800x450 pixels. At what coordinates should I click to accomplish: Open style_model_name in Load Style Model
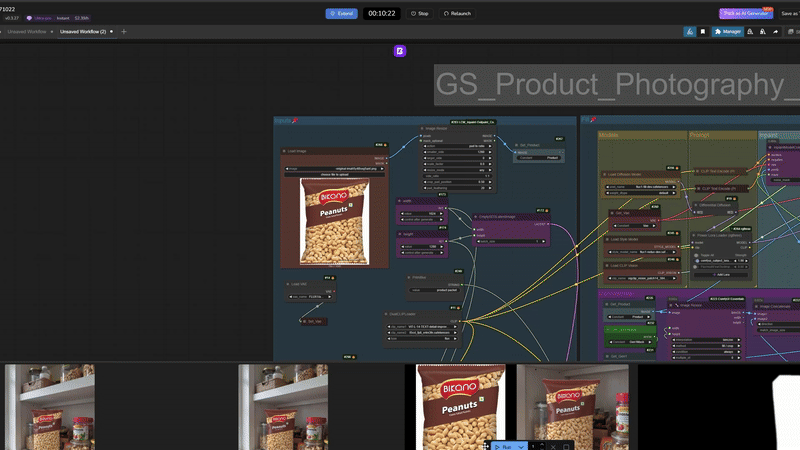(x=642, y=252)
